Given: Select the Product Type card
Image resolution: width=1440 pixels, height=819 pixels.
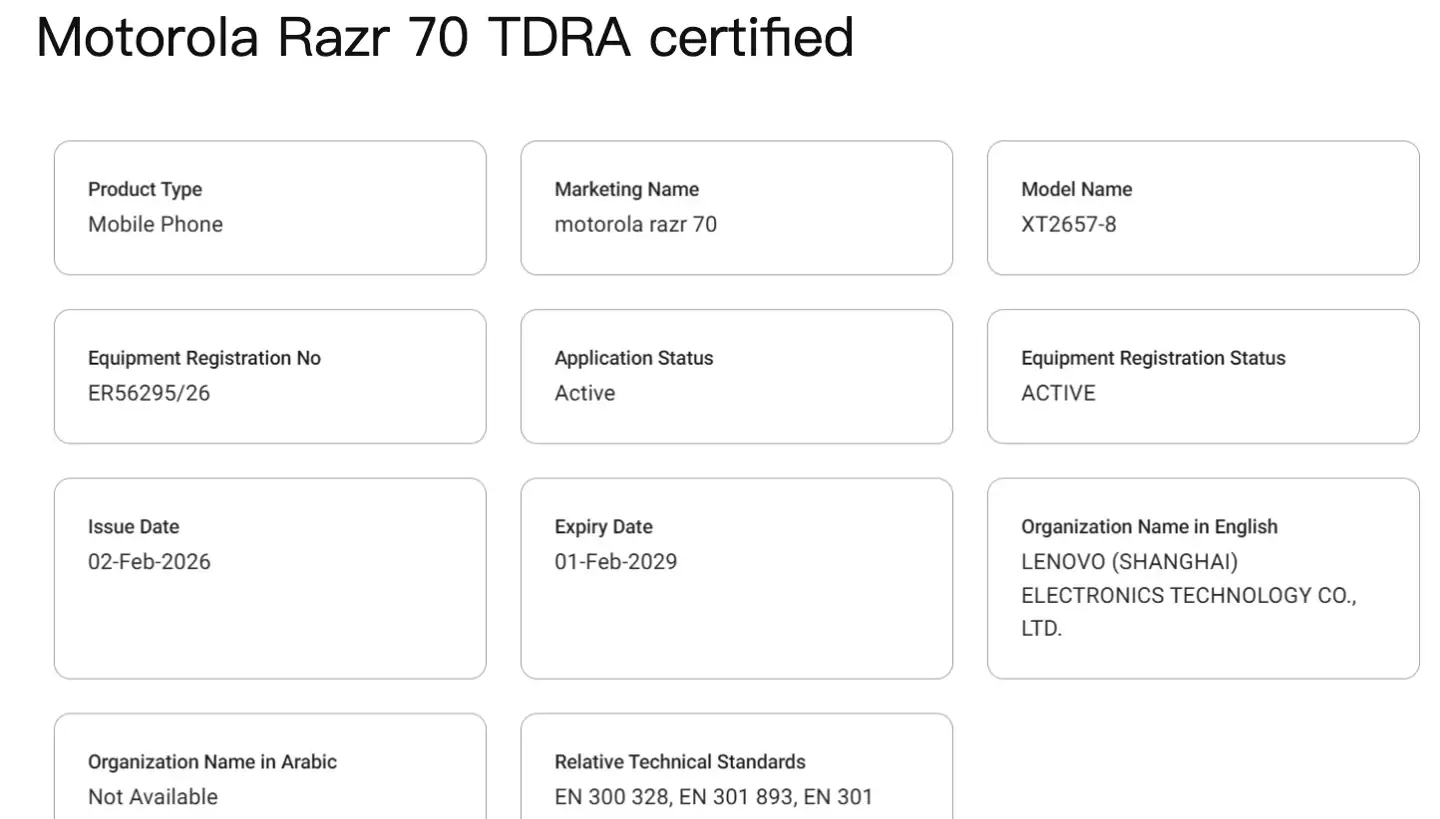Looking at the screenshot, I should (270, 207).
